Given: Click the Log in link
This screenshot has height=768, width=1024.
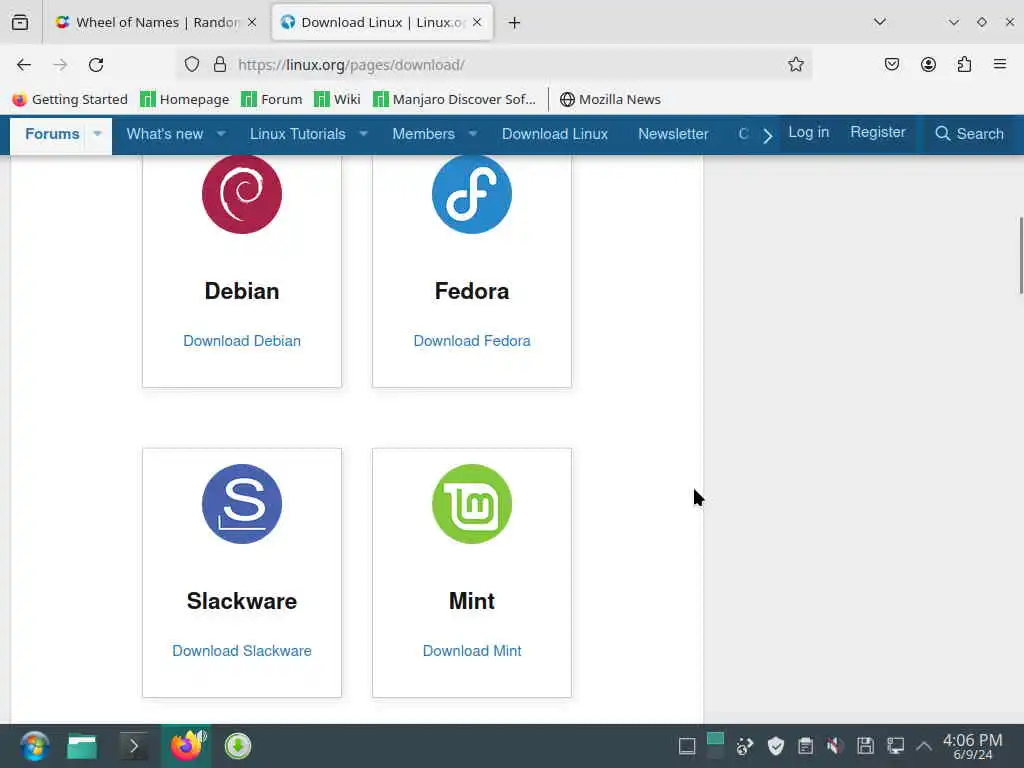Looking at the screenshot, I should 808,132.
